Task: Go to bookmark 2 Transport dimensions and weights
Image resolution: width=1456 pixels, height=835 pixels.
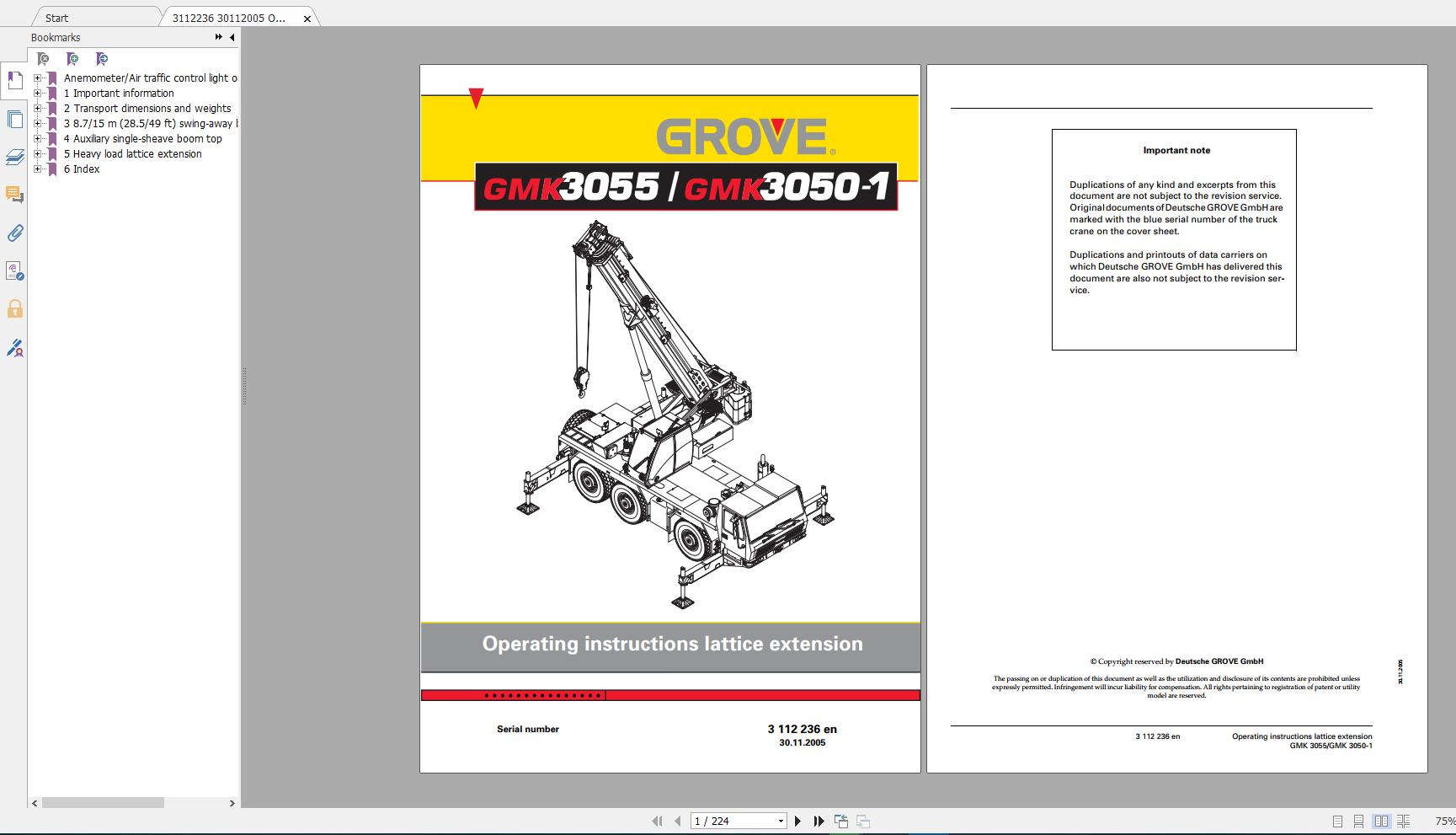Action: (147, 109)
